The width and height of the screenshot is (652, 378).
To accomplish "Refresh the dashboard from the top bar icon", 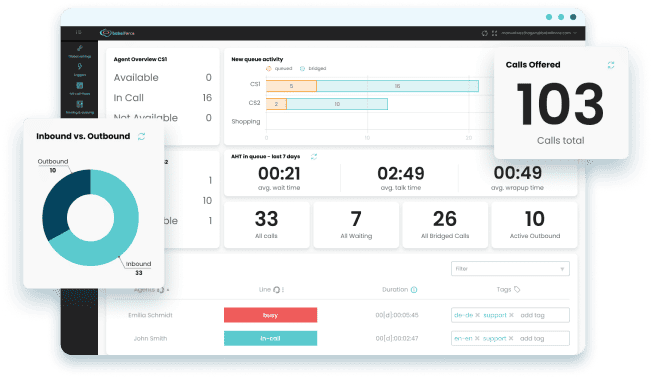I will click(x=484, y=33).
